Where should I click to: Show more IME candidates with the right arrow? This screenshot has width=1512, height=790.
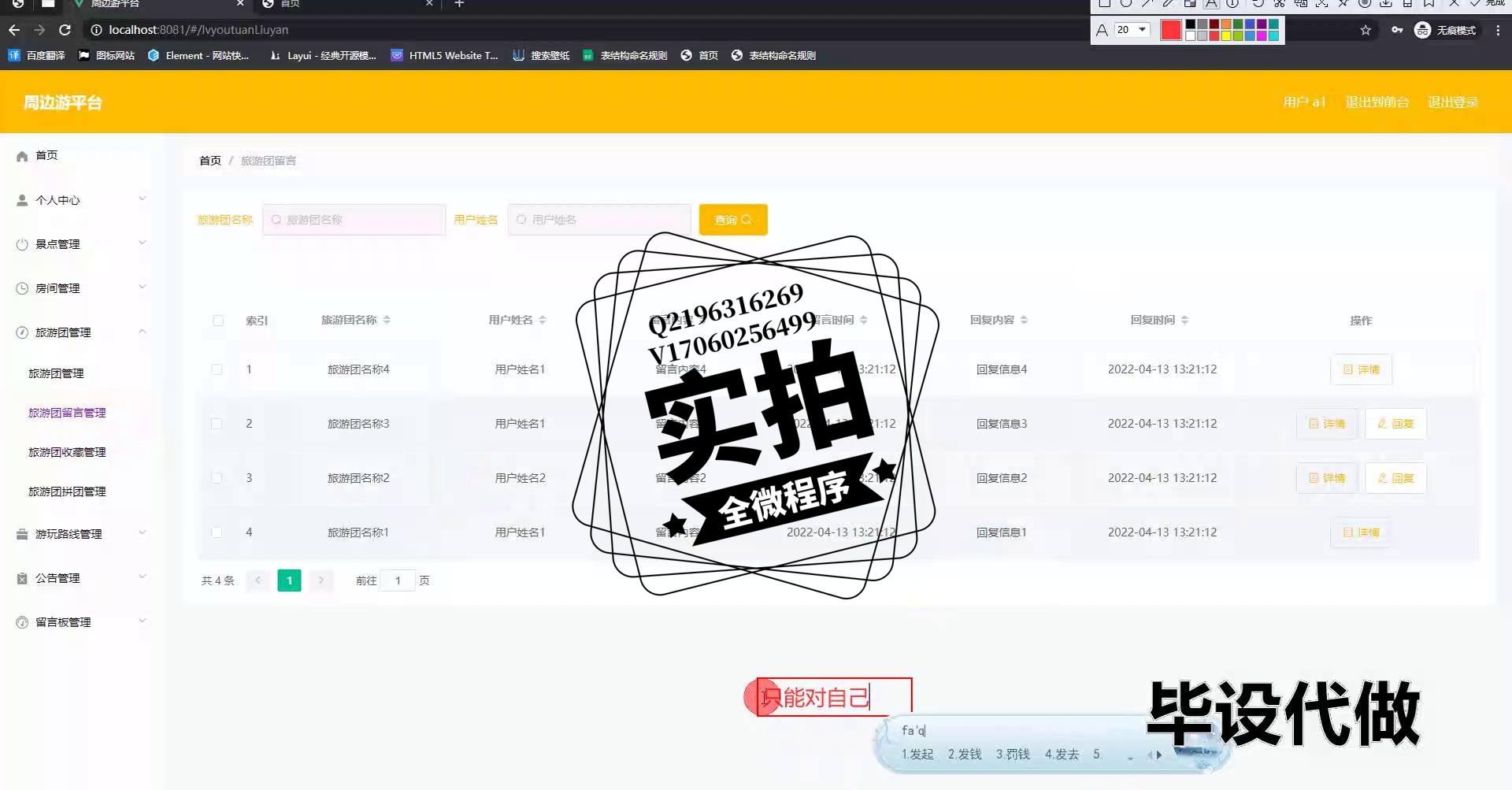point(1158,755)
